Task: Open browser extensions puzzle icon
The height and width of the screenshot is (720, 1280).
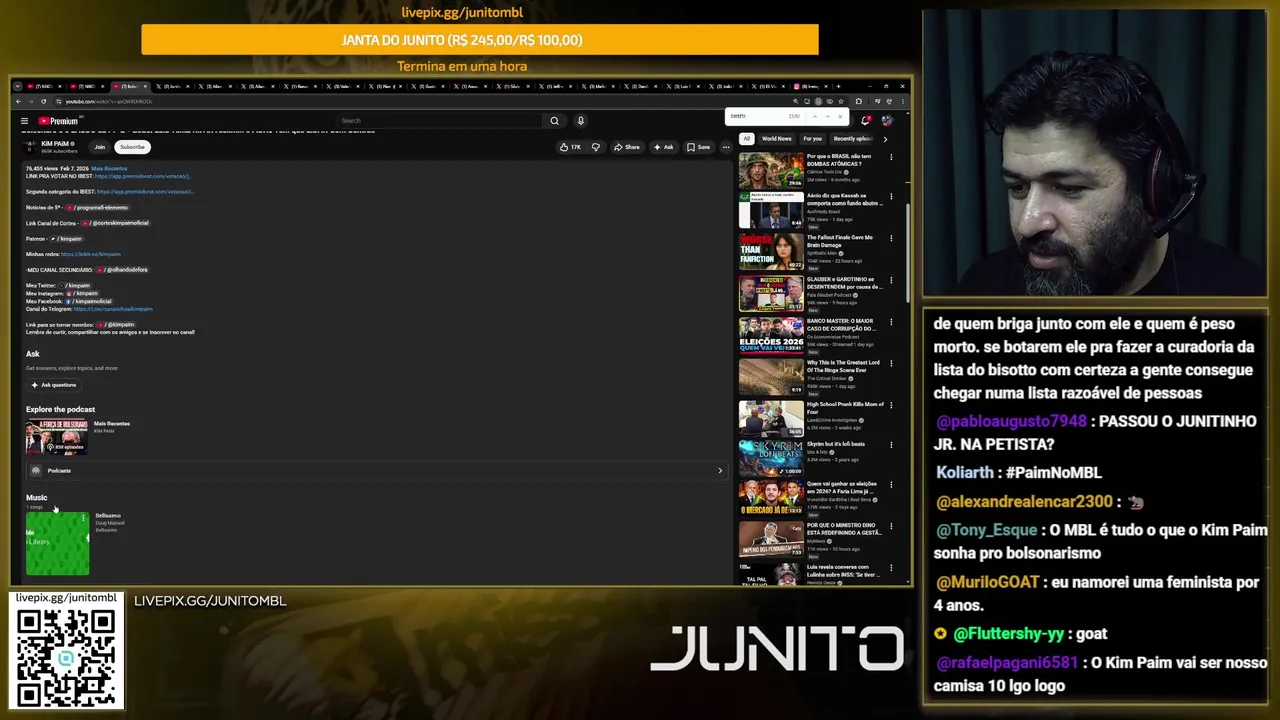Action: [x=859, y=101]
